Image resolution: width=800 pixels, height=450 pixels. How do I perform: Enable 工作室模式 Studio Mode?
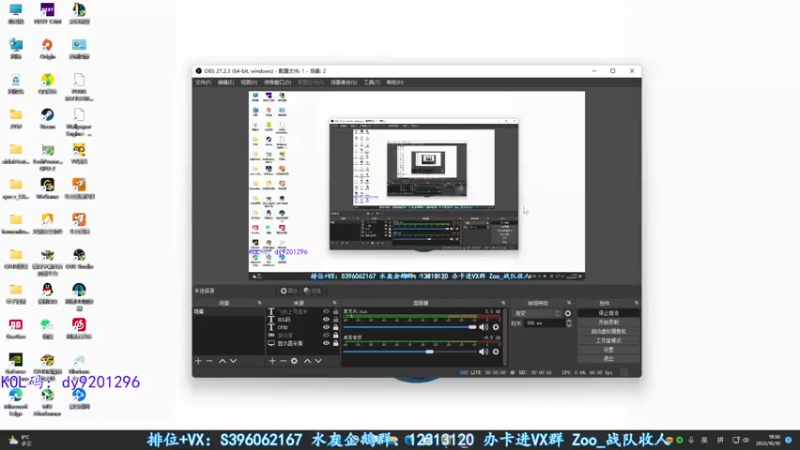point(608,341)
